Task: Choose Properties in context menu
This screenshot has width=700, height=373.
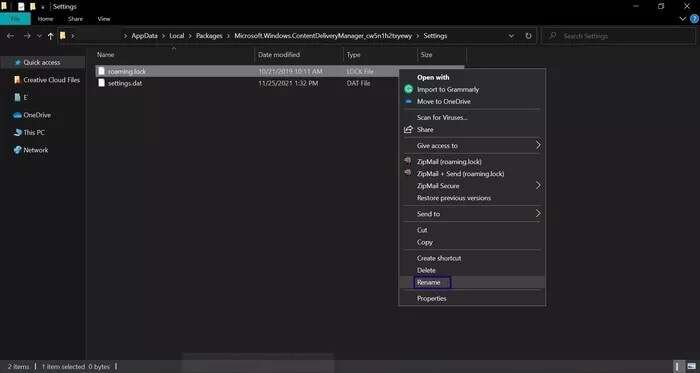Action: (x=471, y=298)
